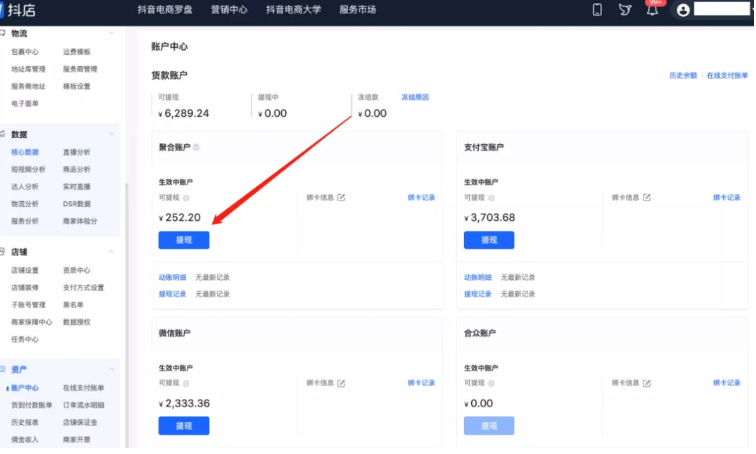View 冻结原因 link beside 冻结款
The image size is (756, 454).
click(x=415, y=97)
